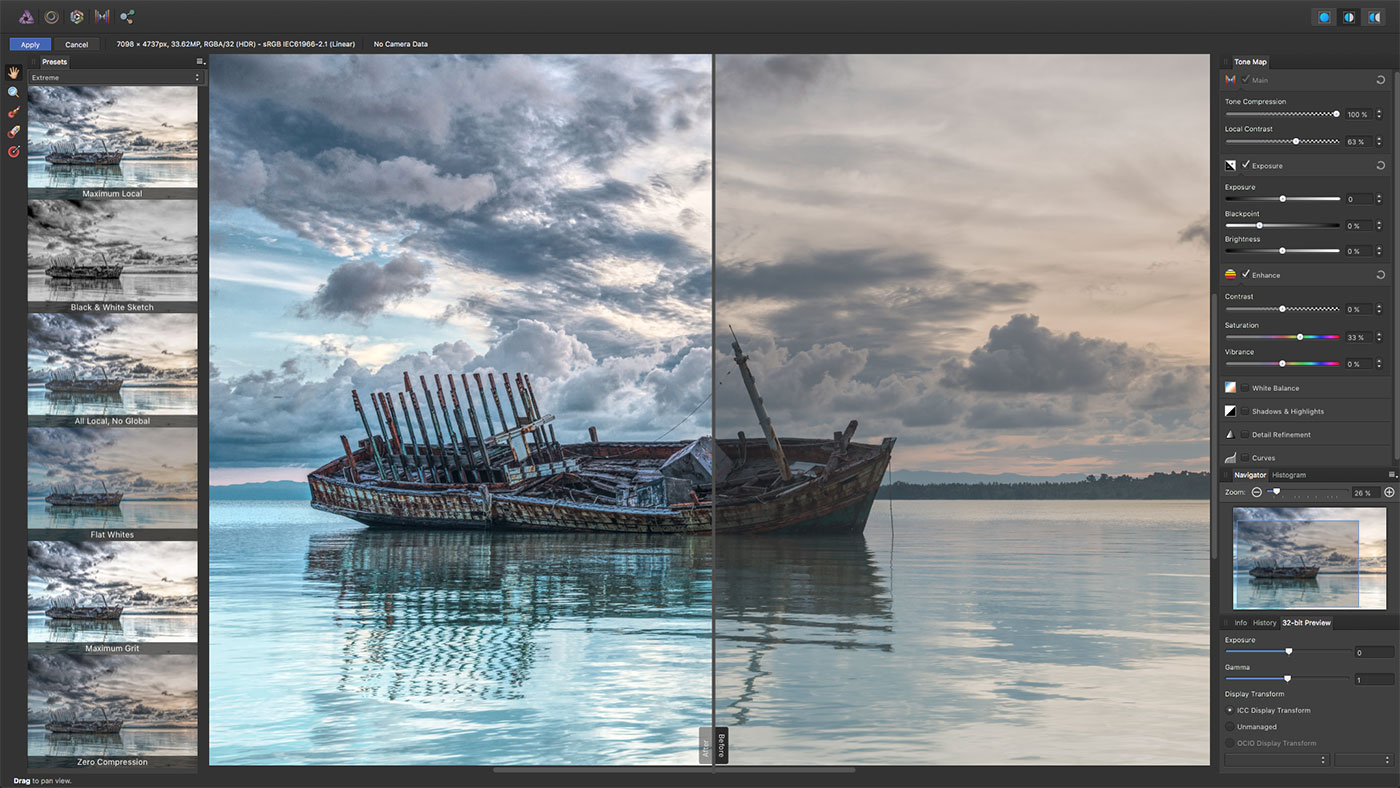Enable the White Balance checkbox

[x=1245, y=388]
